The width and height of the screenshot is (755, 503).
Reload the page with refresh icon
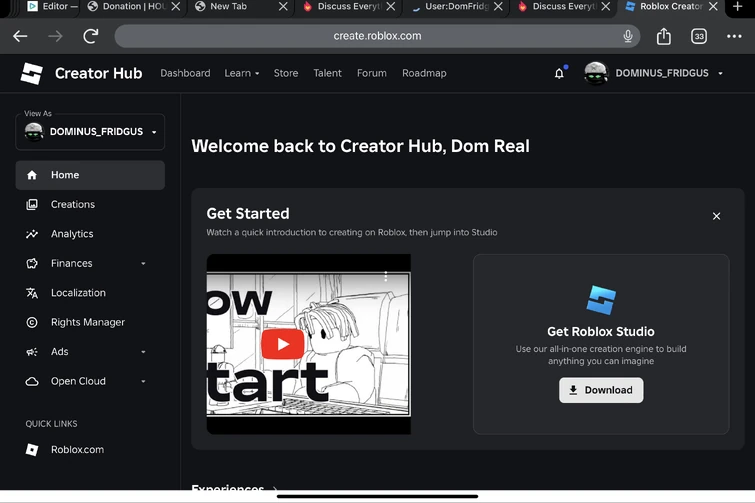coord(90,37)
